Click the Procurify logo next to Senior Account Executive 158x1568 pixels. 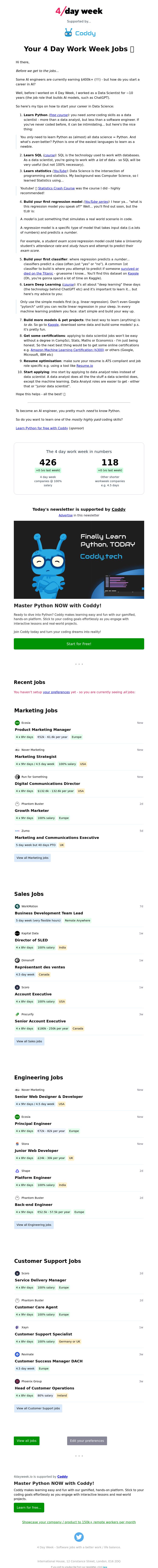click(x=17, y=1014)
